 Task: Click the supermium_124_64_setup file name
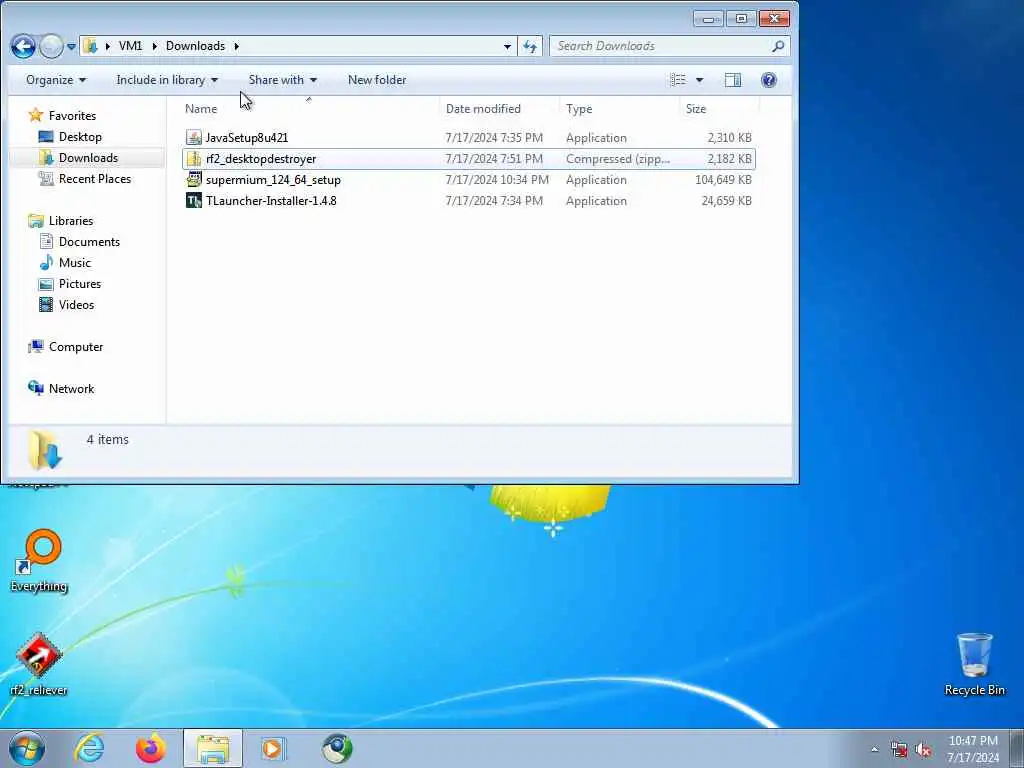coord(274,180)
